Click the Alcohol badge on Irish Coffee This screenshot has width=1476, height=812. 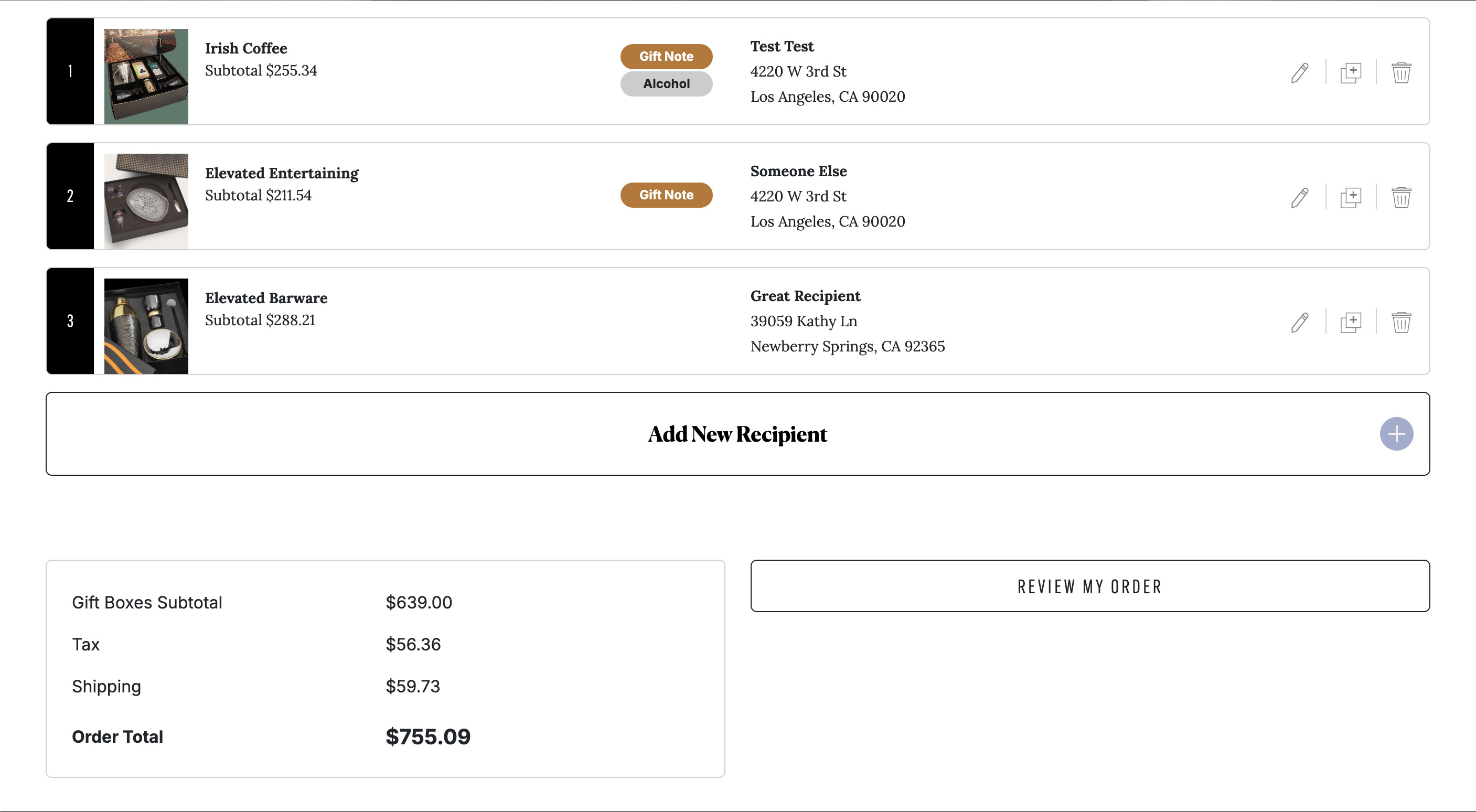pyautogui.click(x=666, y=83)
